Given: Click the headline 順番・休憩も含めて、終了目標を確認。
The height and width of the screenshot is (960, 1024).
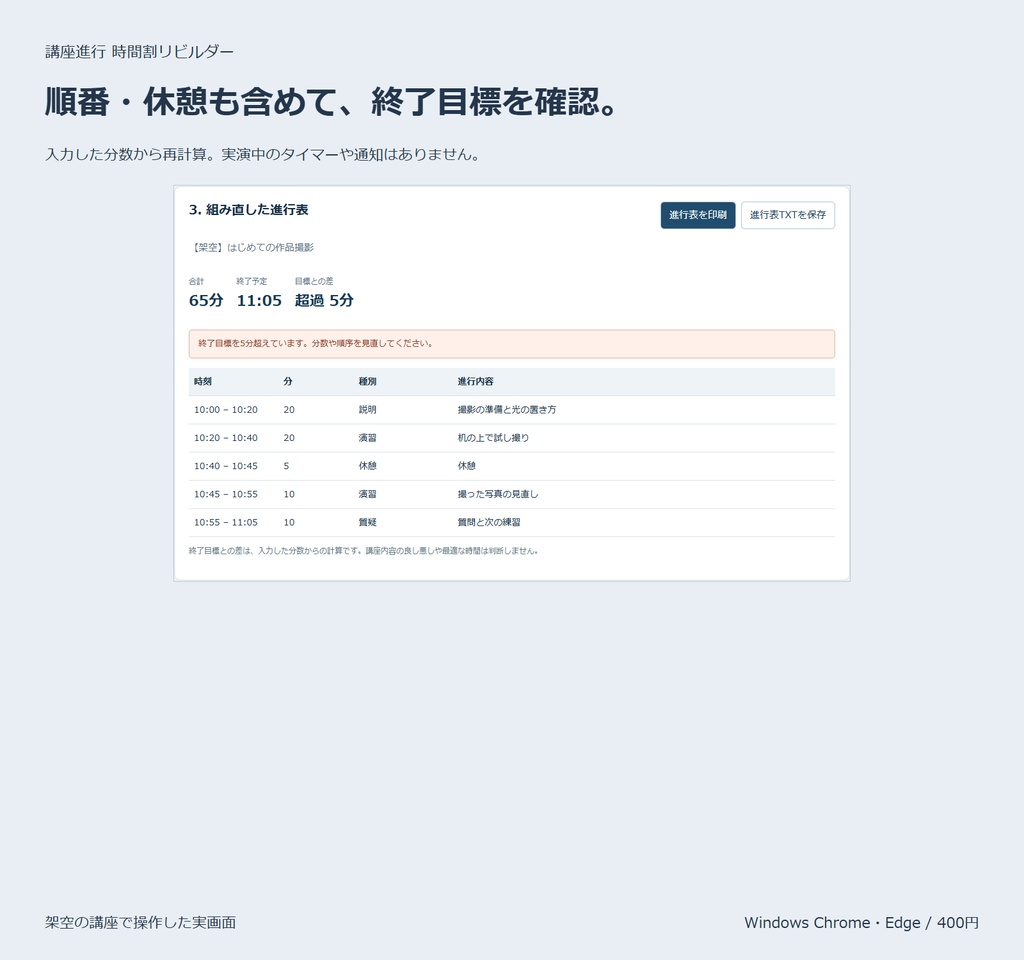Looking at the screenshot, I should tap(331, 102).
